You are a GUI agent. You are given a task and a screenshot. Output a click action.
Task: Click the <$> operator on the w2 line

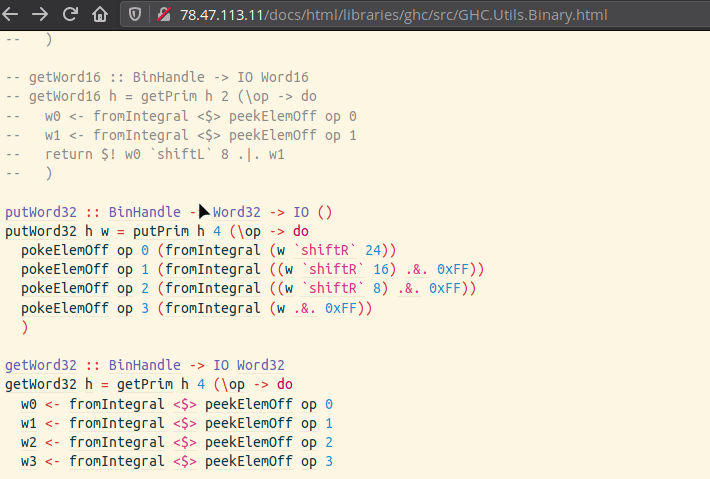184,442
